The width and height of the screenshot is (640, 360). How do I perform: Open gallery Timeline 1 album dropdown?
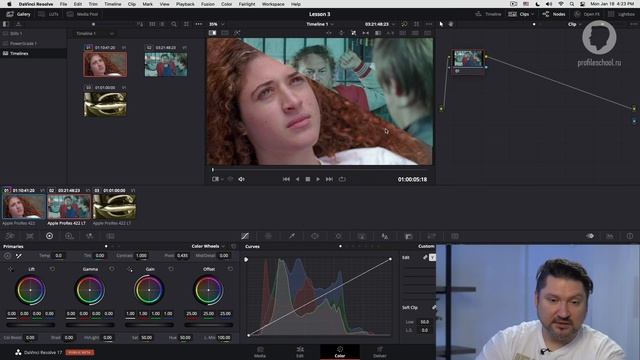point(95,33)
